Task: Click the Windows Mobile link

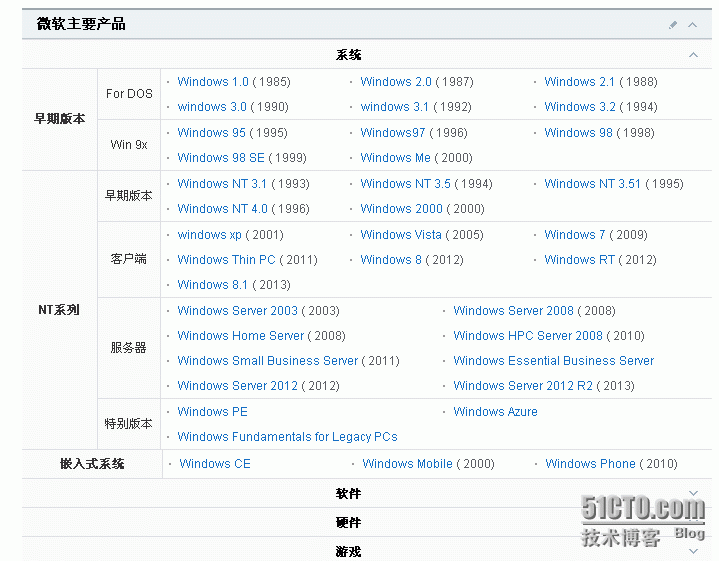Action: [407, 464]
